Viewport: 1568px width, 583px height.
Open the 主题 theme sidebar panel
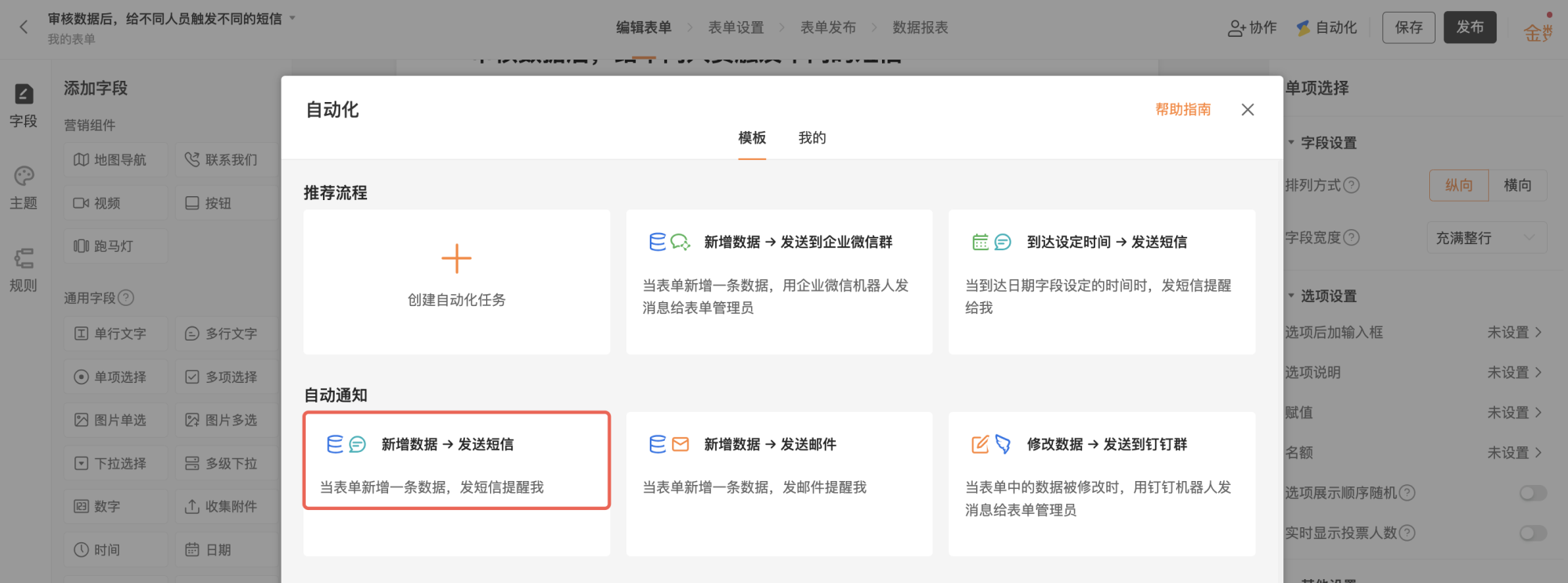tap(24, 188)
